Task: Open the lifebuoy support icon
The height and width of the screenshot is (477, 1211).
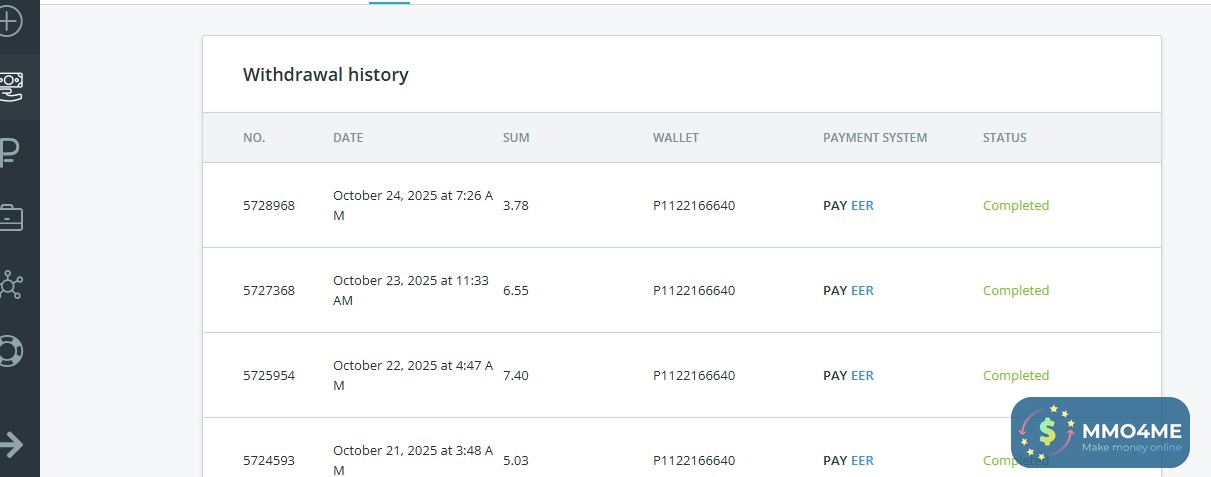Action: click(x=11, y=351)
